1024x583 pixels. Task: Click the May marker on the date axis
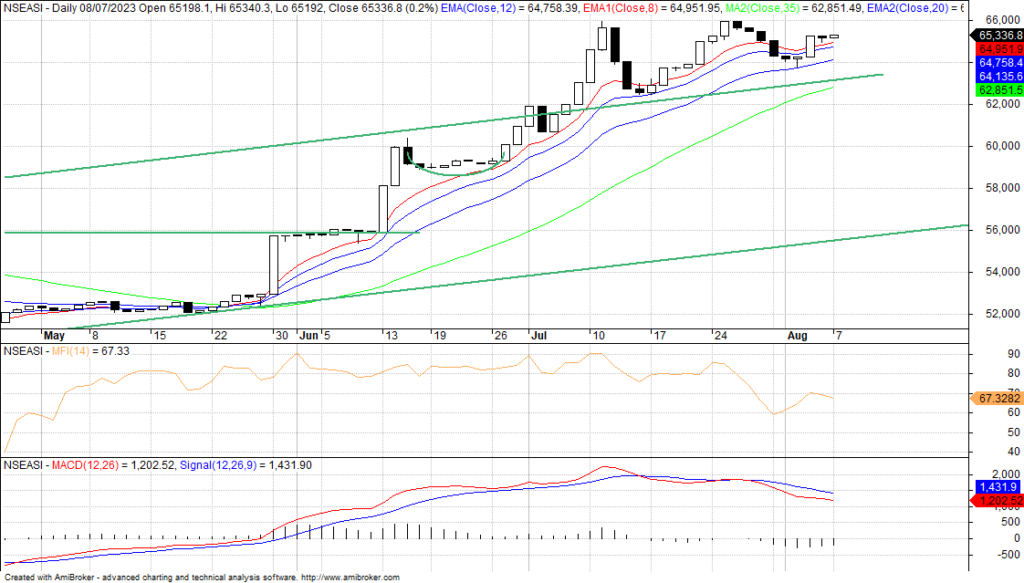click(56, 334)
